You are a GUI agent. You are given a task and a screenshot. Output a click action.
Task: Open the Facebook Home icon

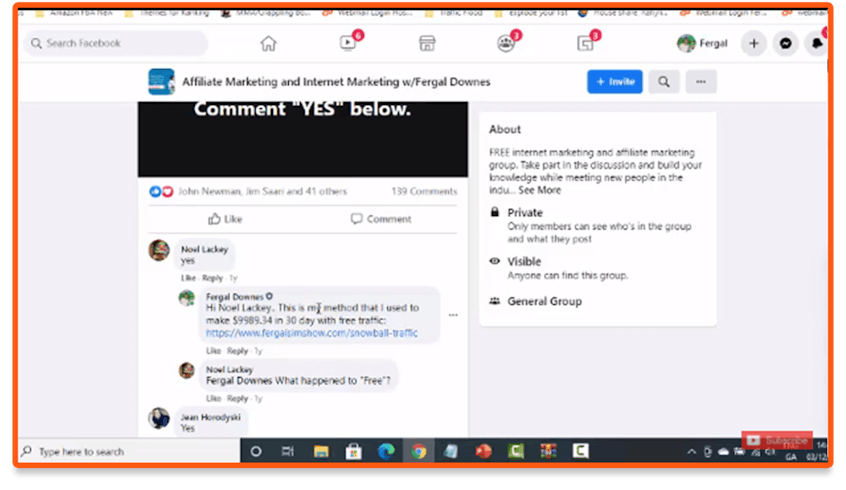coord(268,43)
